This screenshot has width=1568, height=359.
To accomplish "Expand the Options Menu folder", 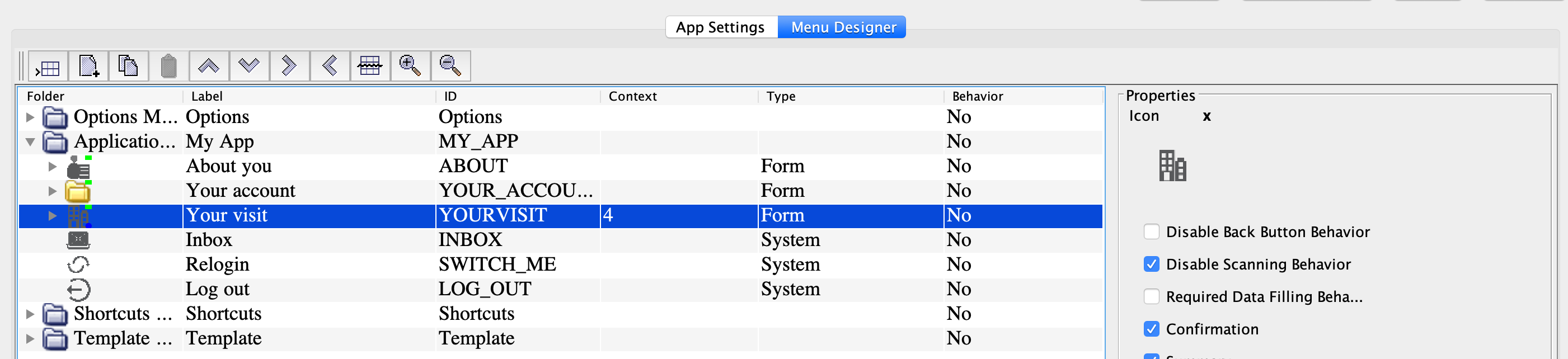I will point(30,117).
